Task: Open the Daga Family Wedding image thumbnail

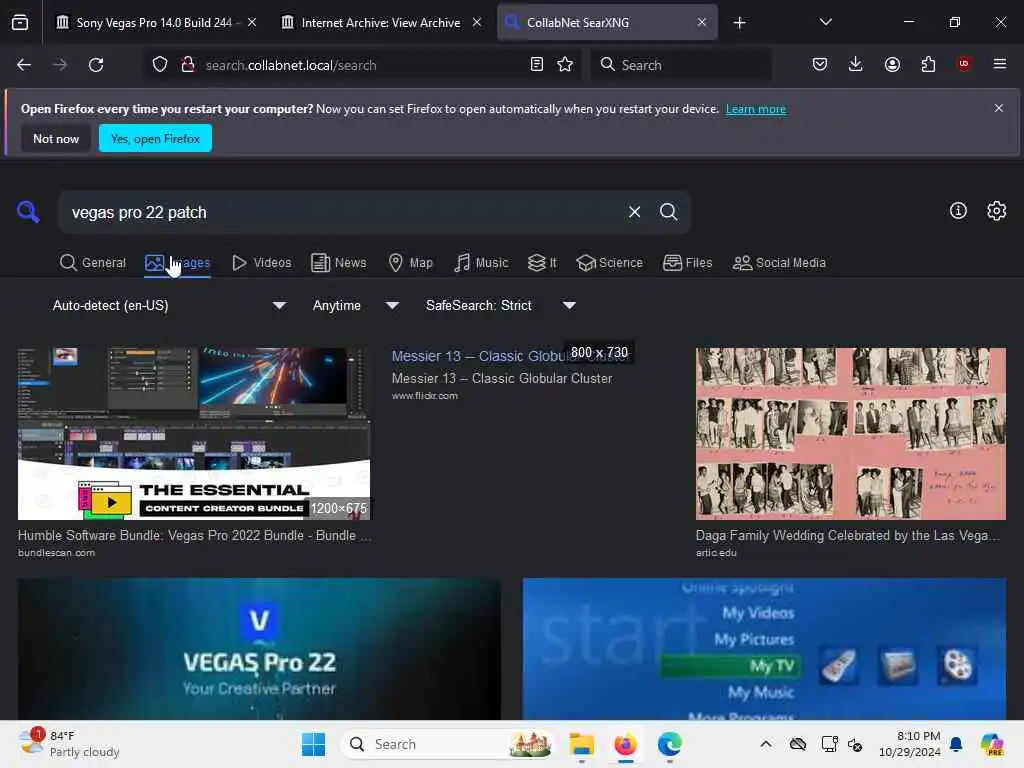Action: tap(851, 434)
